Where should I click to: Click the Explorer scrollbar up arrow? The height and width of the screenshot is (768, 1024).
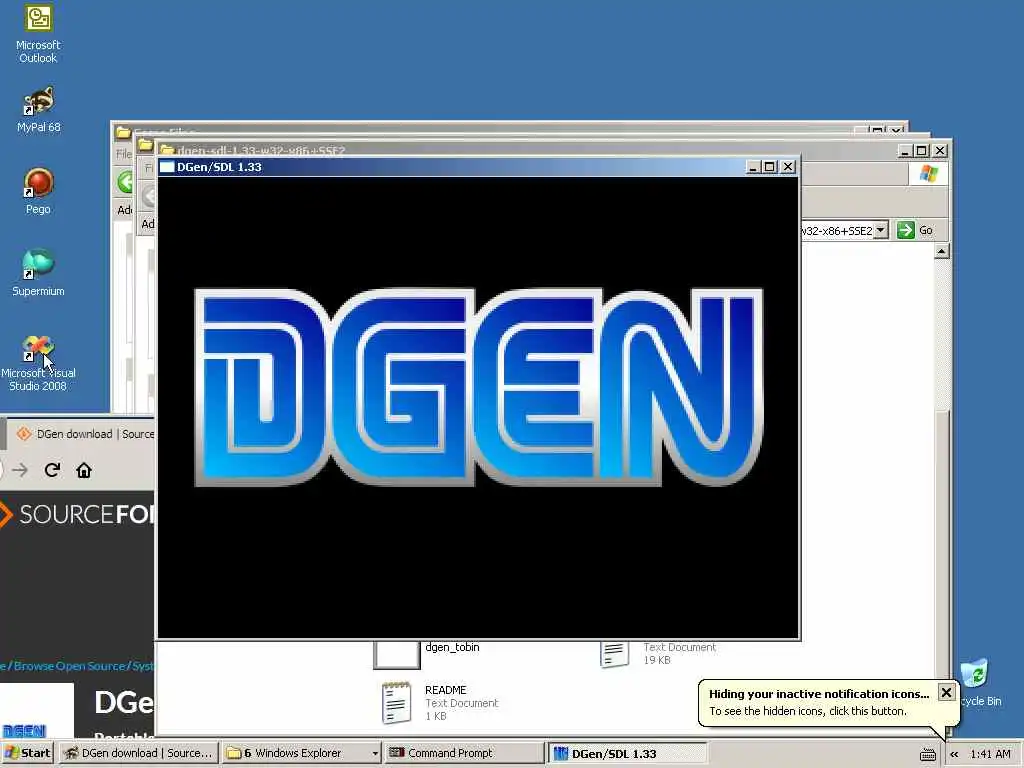click(941, 251)
